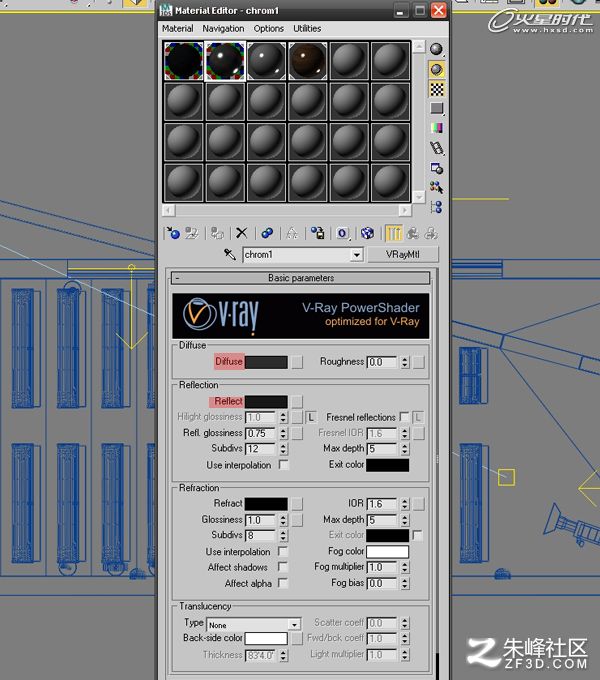Toggle the Hilight glossiness L lock button
Image resolution: width=600 pixels, height=680 pixels.
point(311,417)
